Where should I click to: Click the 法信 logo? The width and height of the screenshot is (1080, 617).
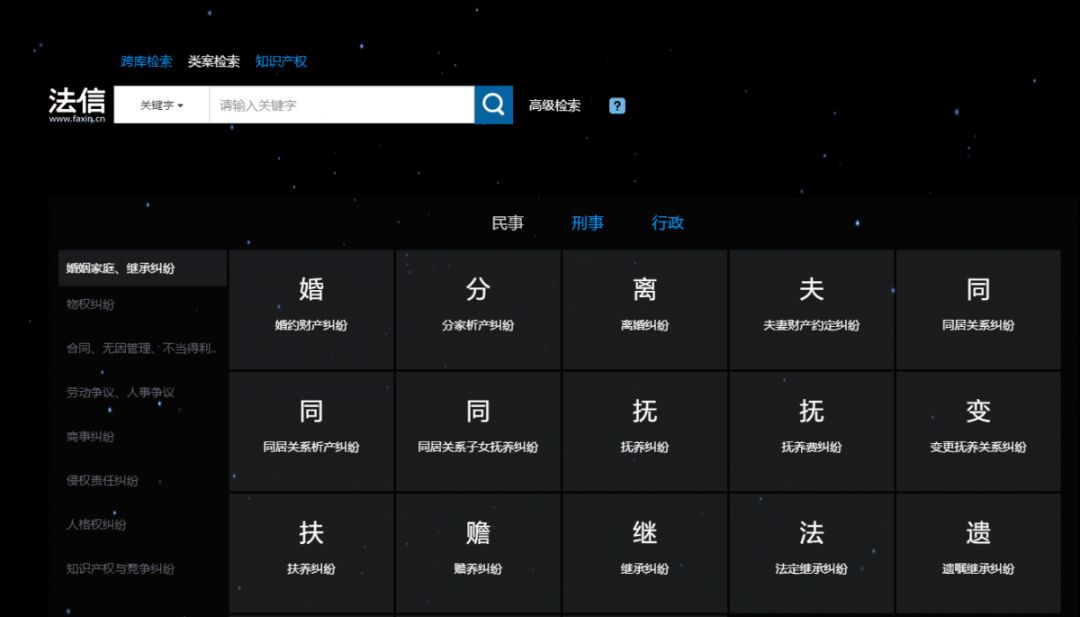[77, 104]
